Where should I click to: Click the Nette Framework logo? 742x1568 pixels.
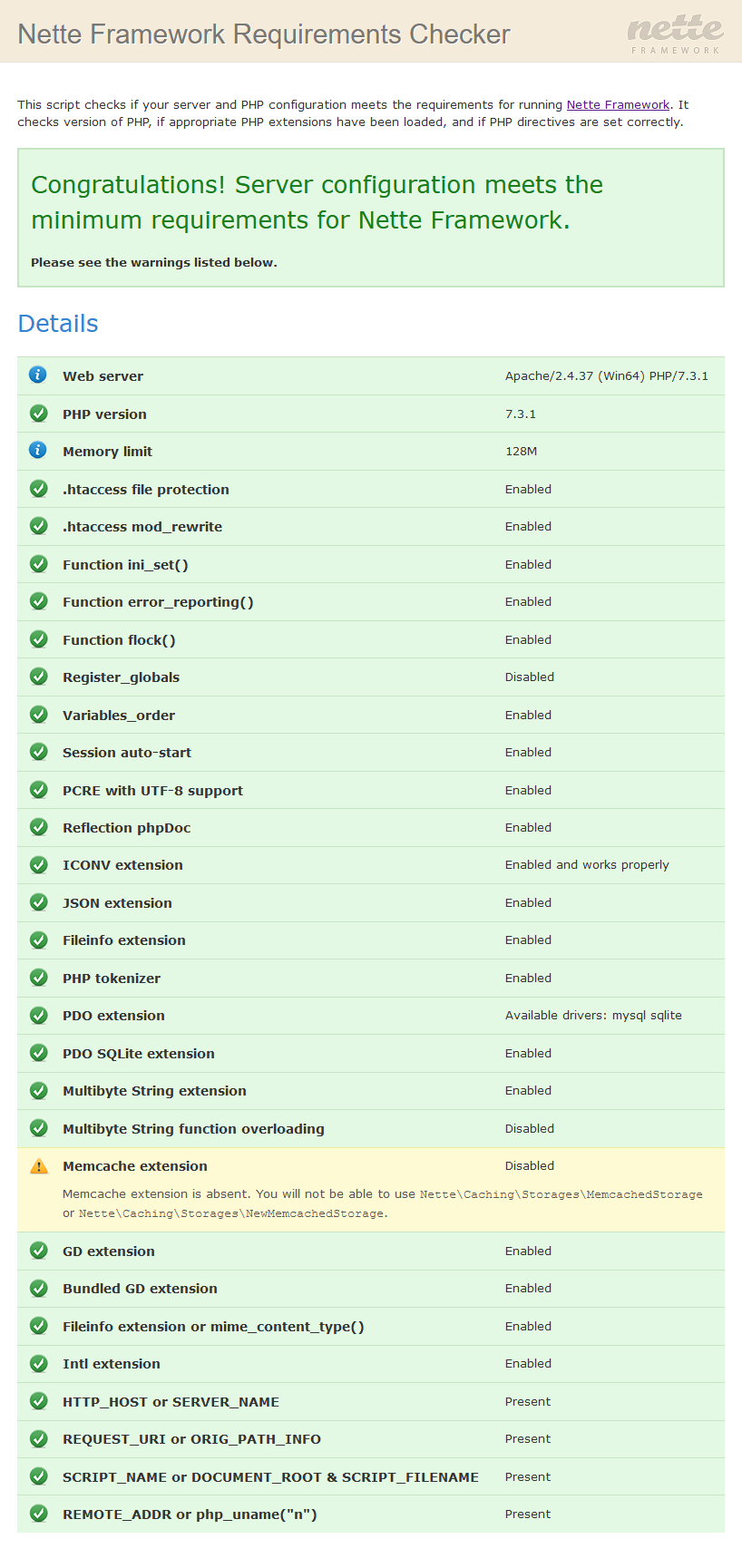[x=676, y=34]
